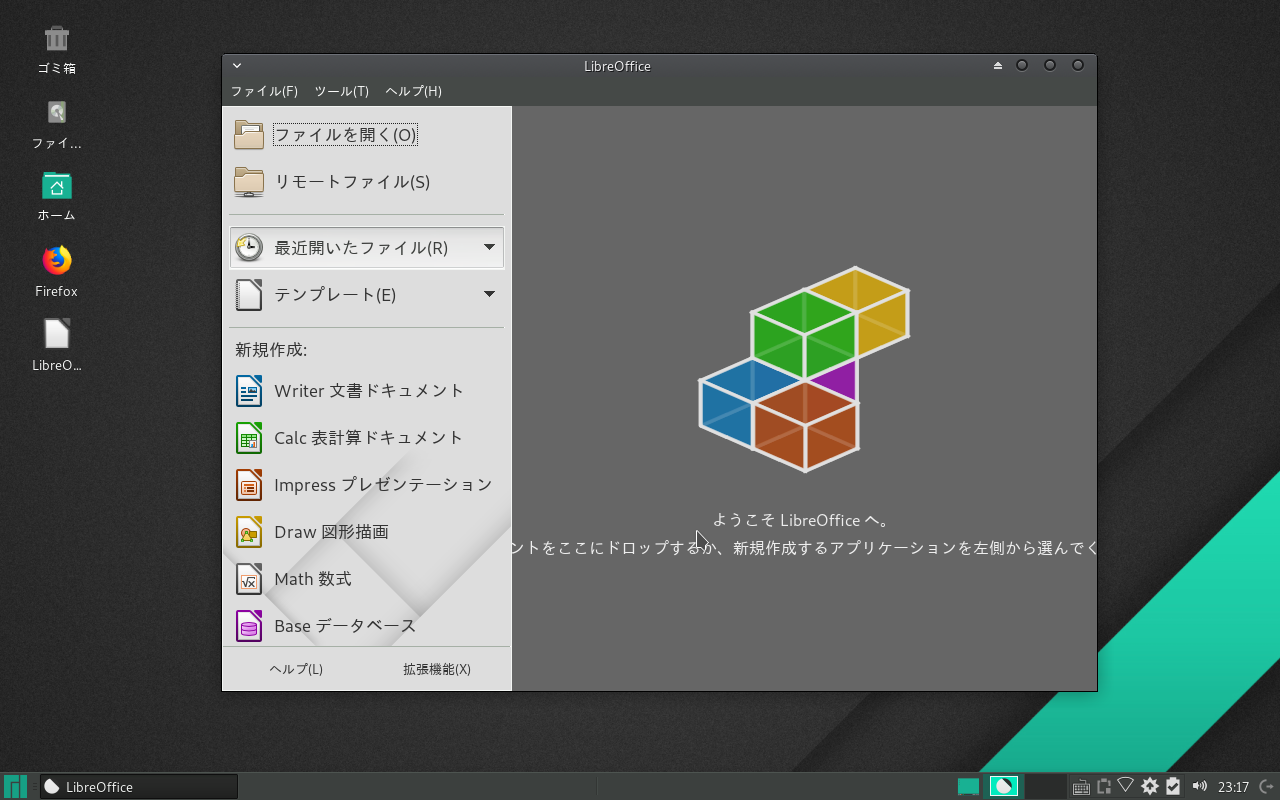The image size is (1280, 800).
Task: Switch to the first workspace in pager
Action: click(x=968, y=787)
